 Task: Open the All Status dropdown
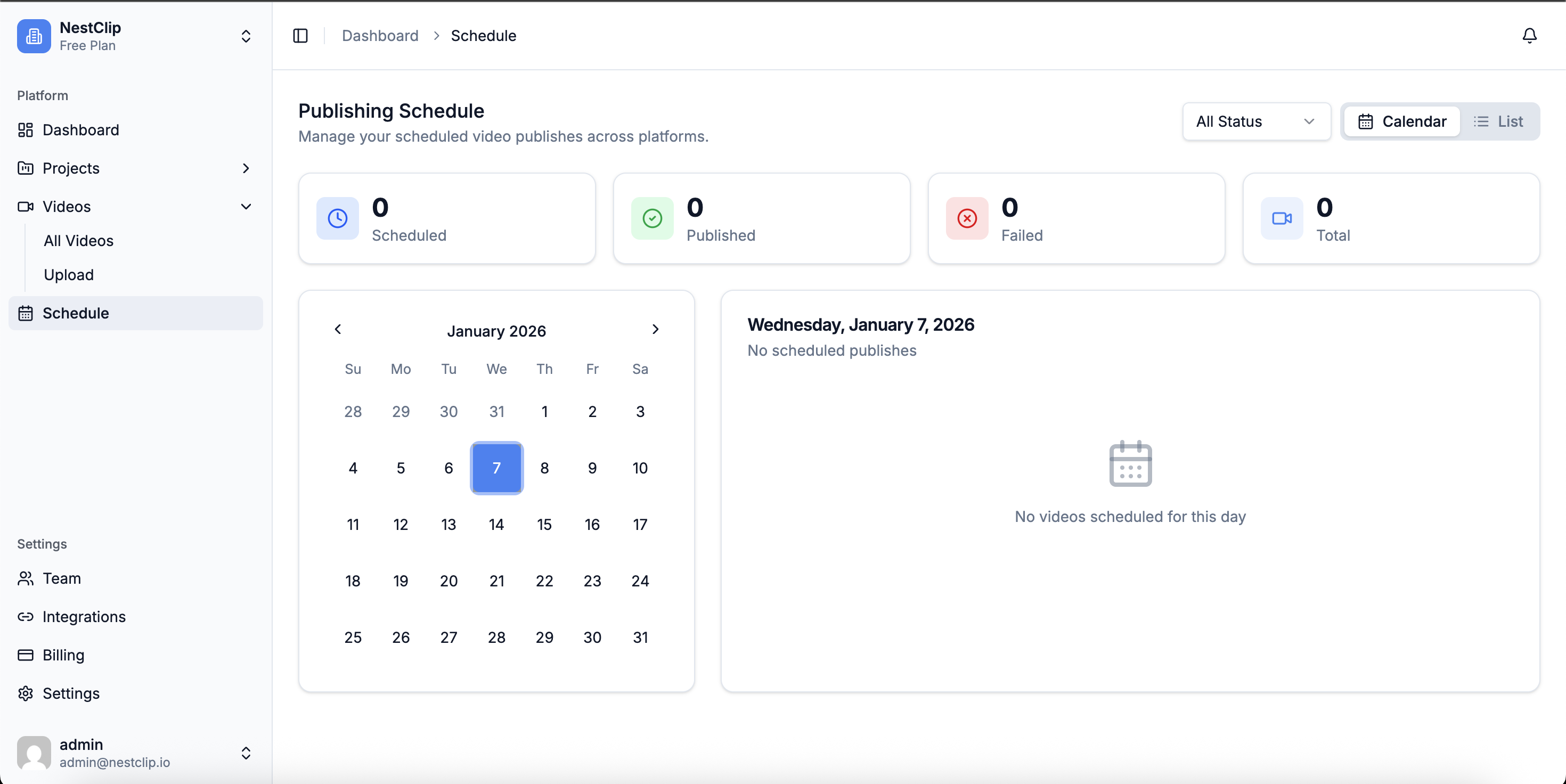(x=1256, y=121)
